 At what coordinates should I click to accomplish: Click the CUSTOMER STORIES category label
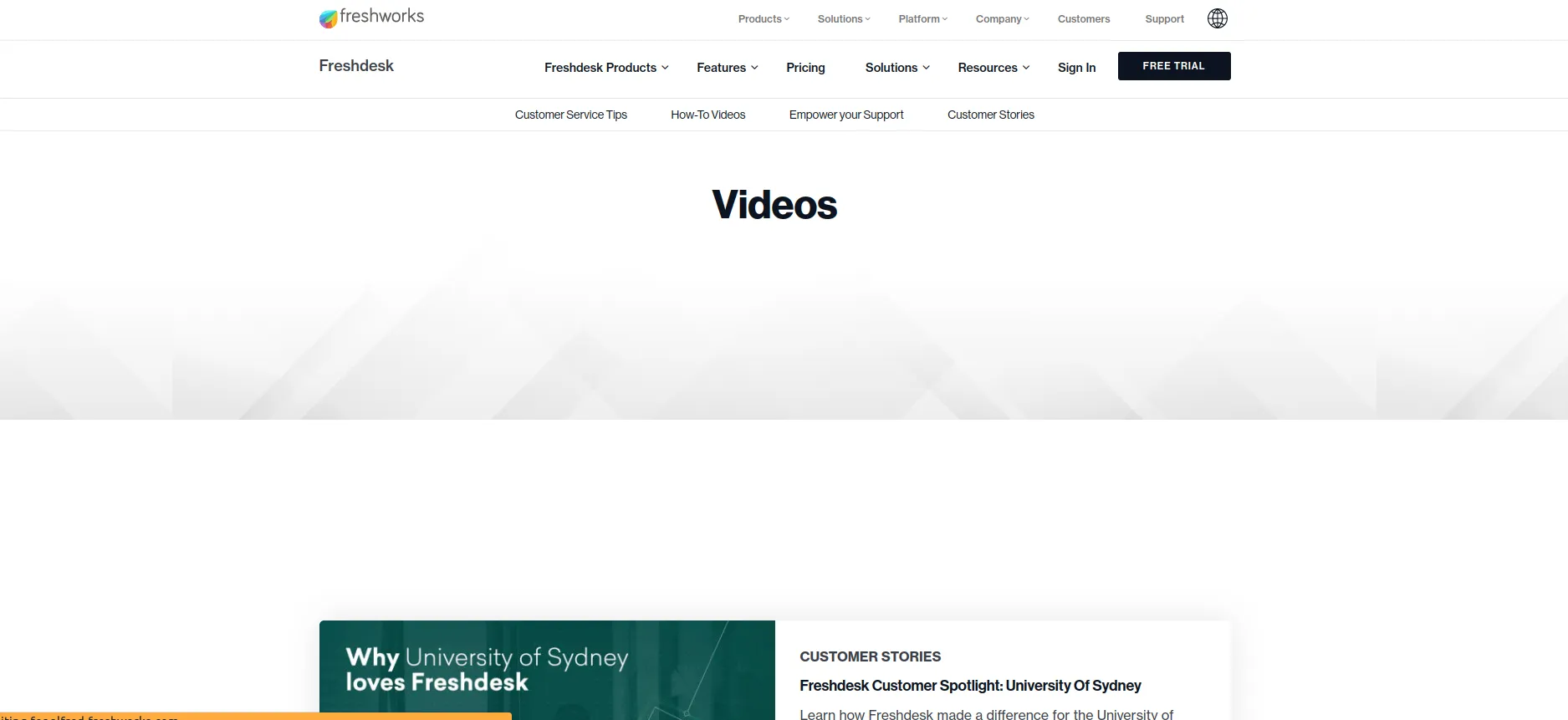point(870,657)
